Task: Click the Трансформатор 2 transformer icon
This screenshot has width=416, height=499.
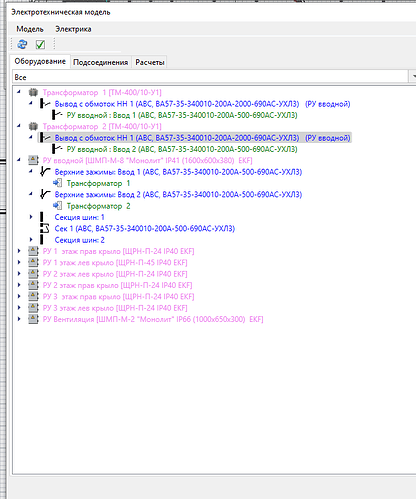Action: pos(33,126)
